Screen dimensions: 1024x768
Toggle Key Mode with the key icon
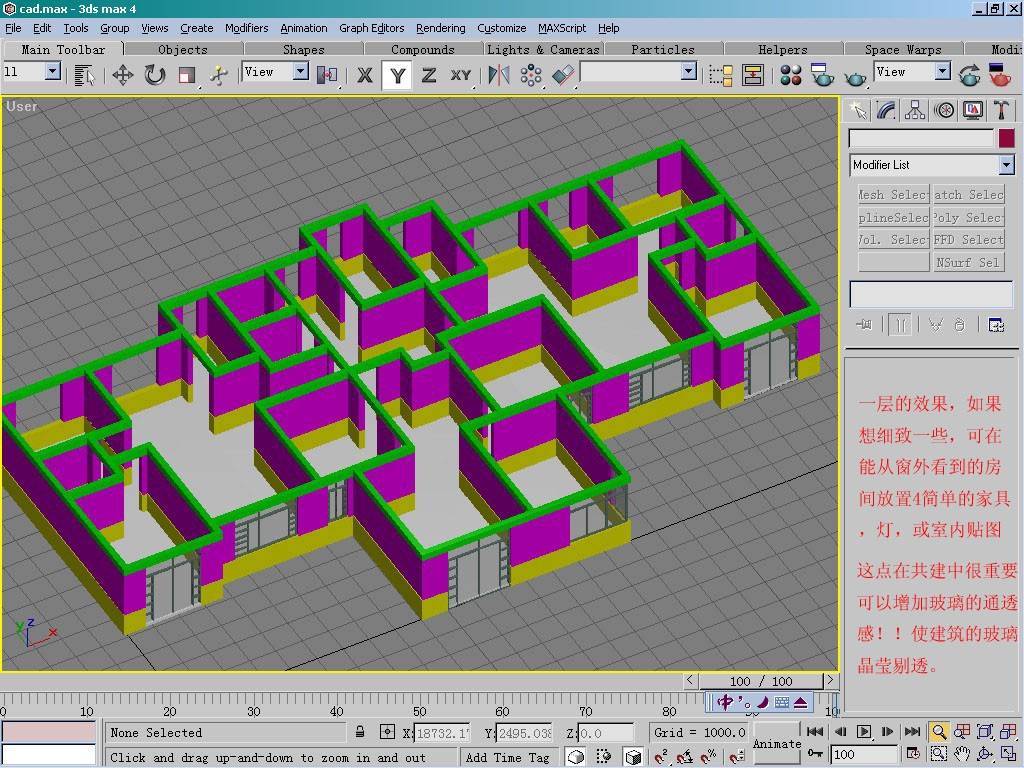tap(816, 754)
